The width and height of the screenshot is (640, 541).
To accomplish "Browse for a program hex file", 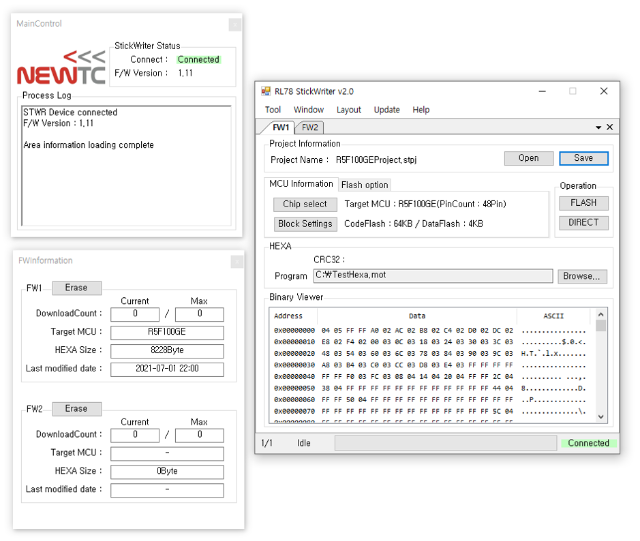I will click(582, 276).
